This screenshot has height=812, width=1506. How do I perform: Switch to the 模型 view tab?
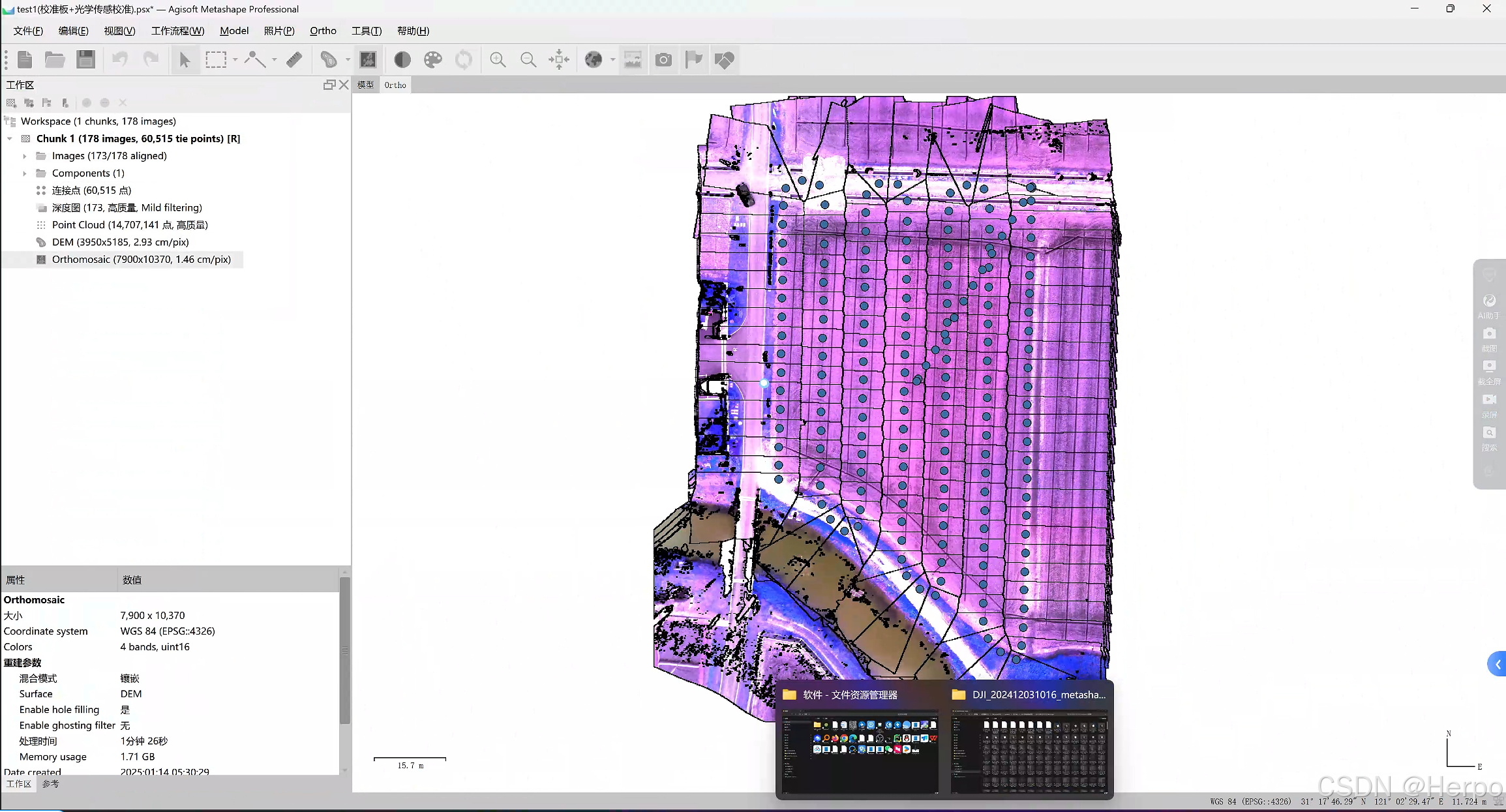click(365, 85)
